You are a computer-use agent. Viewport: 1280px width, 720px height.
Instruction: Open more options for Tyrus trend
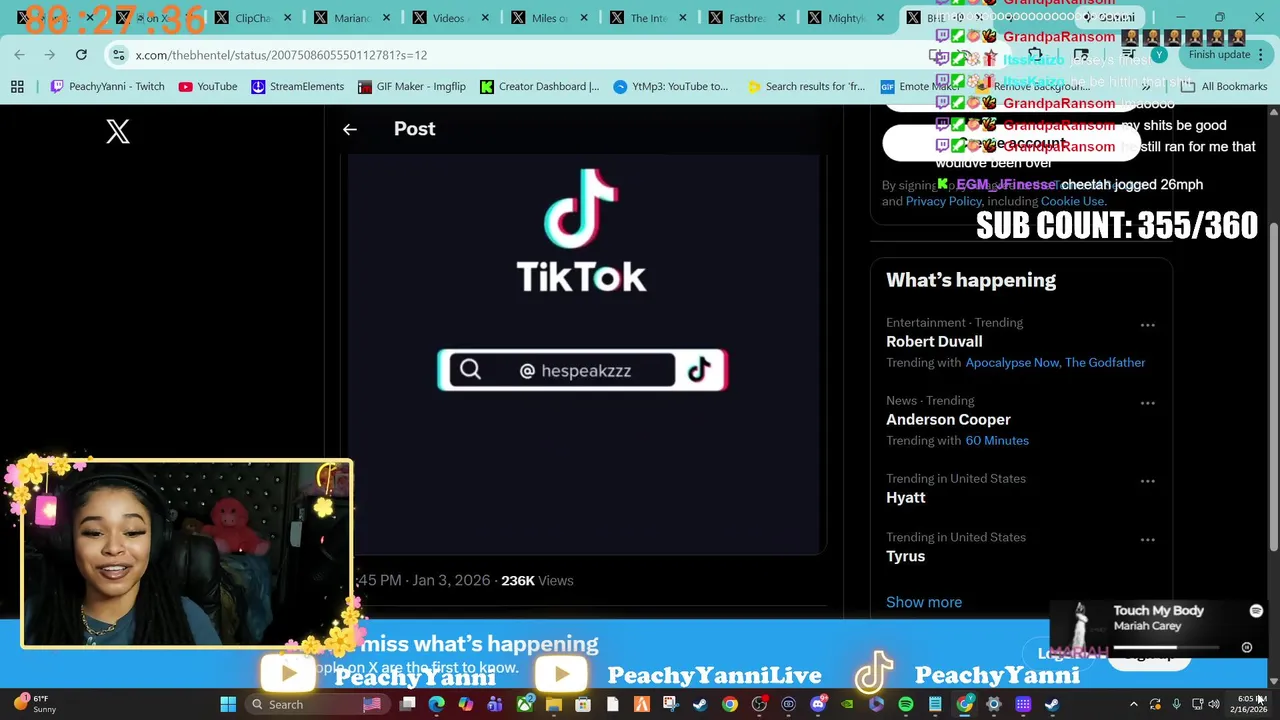[x=1147, y=540]
